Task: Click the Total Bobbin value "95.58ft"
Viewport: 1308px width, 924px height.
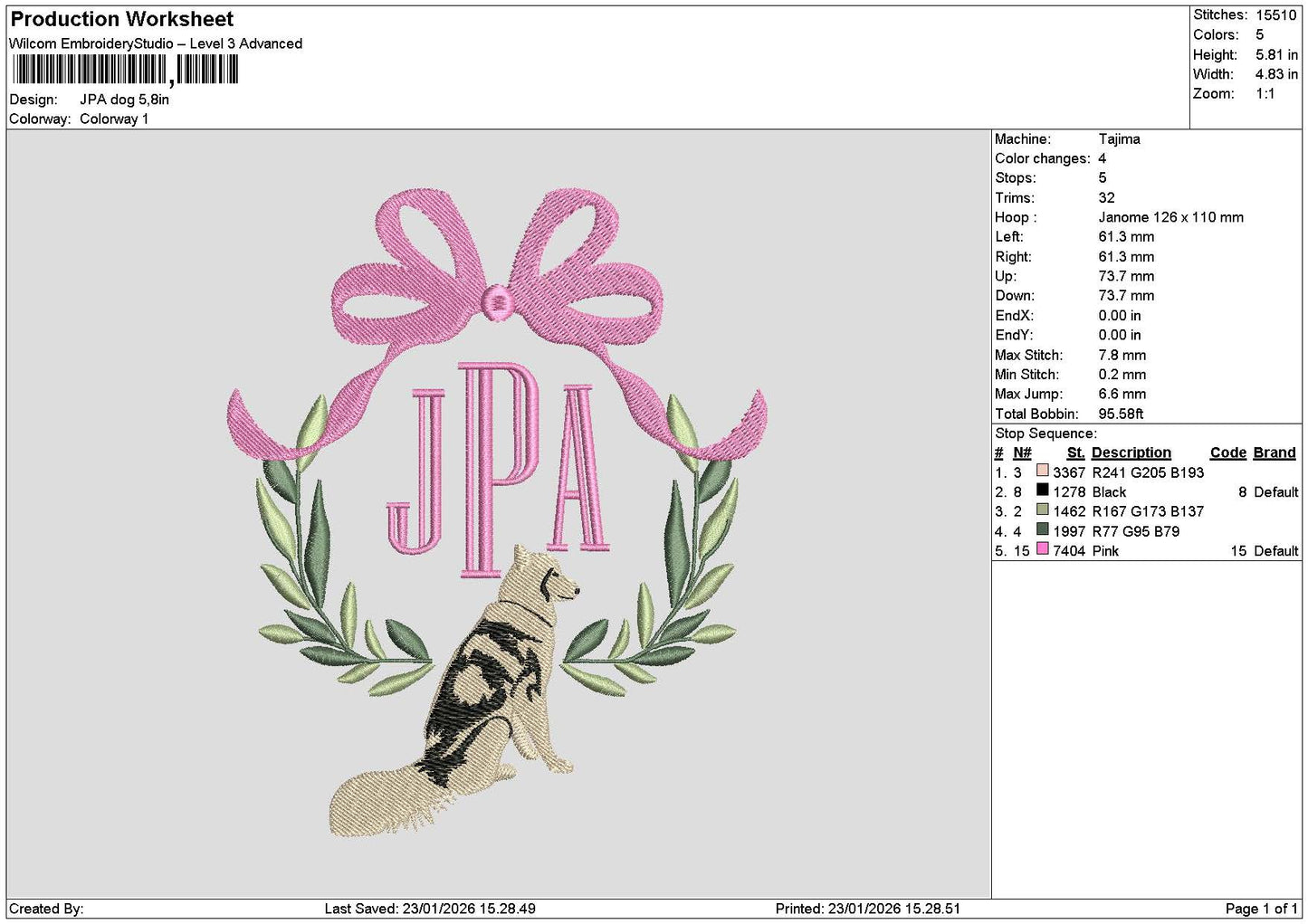Action: pyautogui.click(x=1121, y=414)
